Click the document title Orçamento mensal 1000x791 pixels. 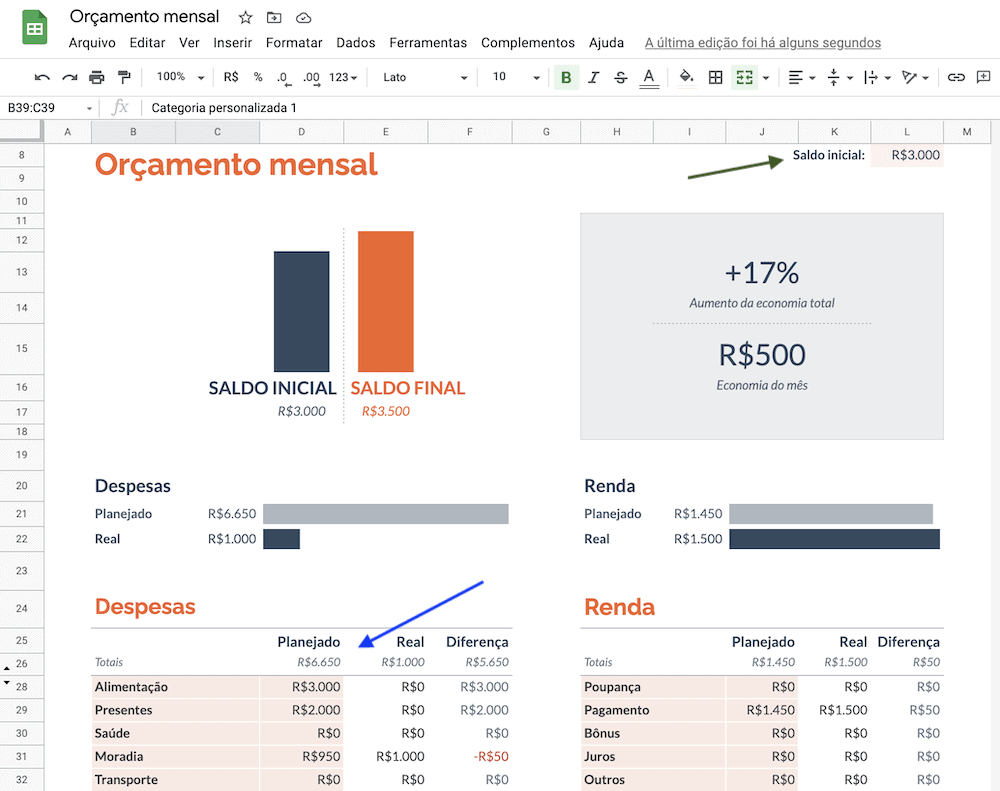tap(144, 17)
